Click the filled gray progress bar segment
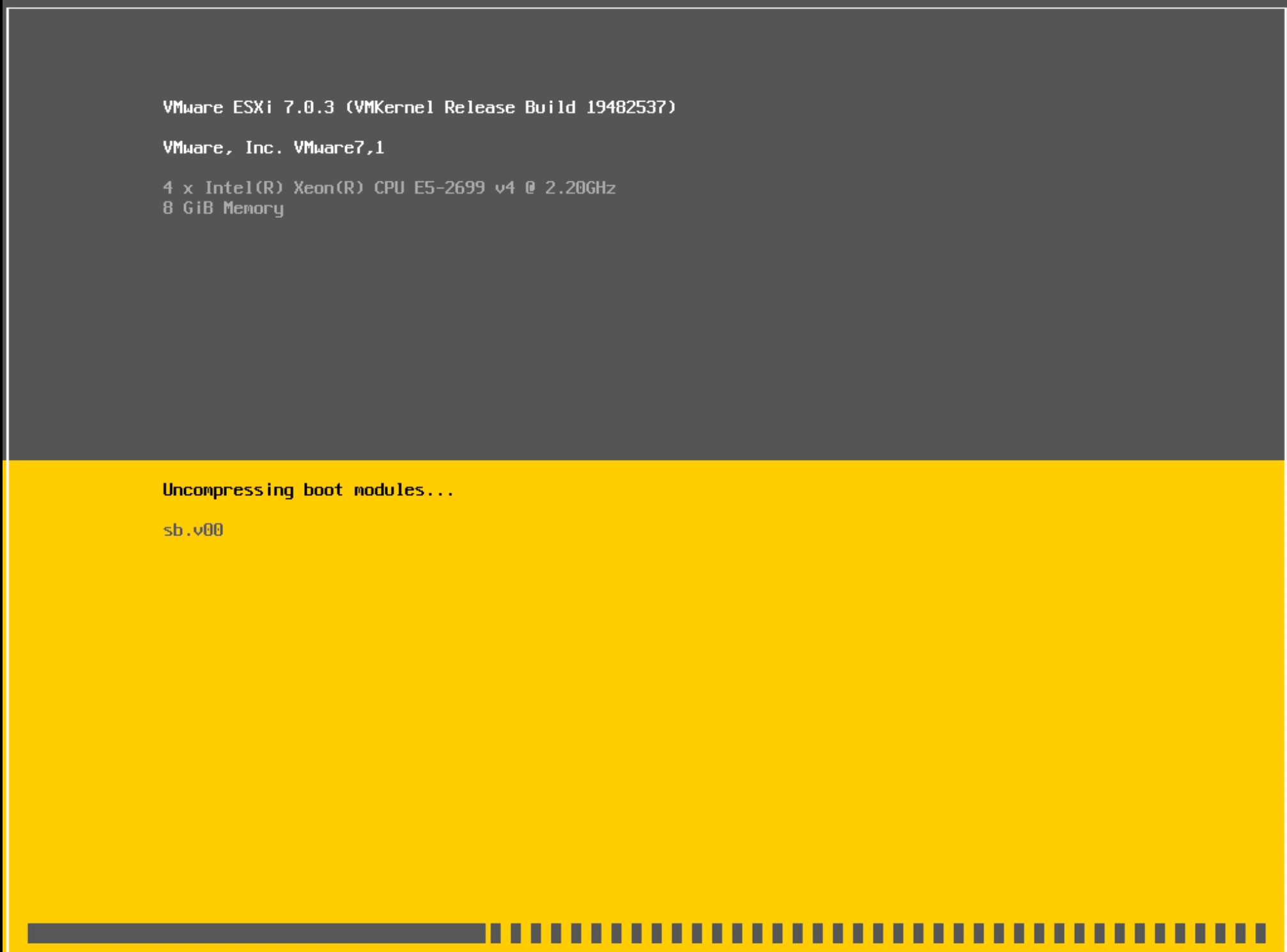Image resolution: width=1287 pixels, height=952 pixels. 256,932
